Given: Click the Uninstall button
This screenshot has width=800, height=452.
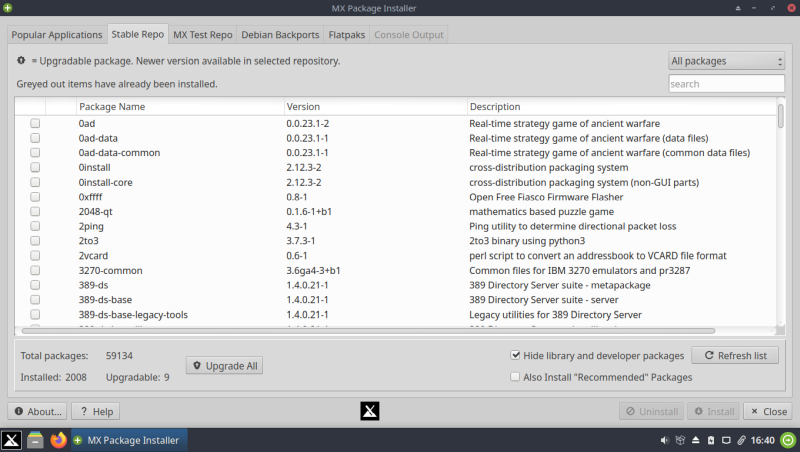Looking at the screenshot, I should point(652,411).
